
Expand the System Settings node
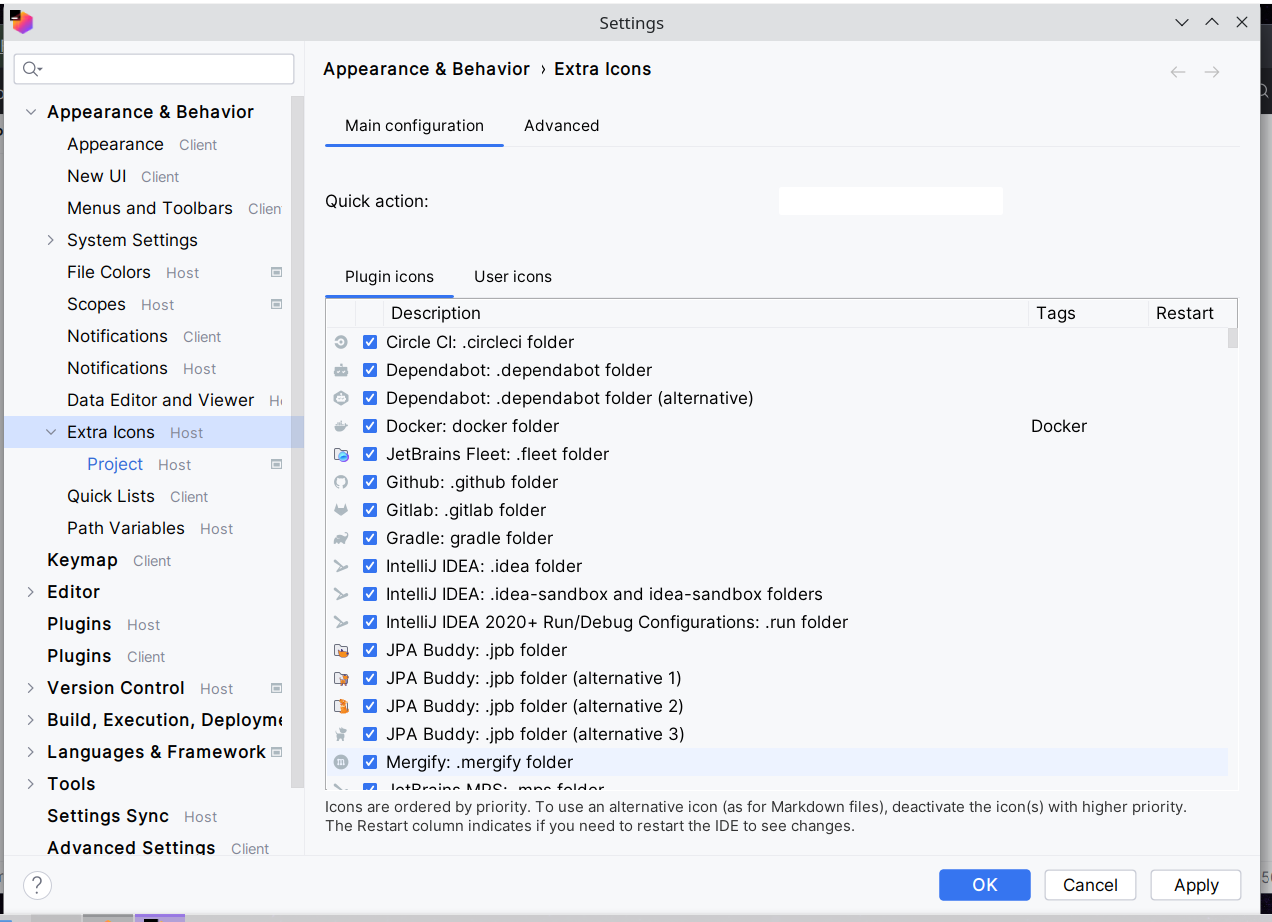49,240
